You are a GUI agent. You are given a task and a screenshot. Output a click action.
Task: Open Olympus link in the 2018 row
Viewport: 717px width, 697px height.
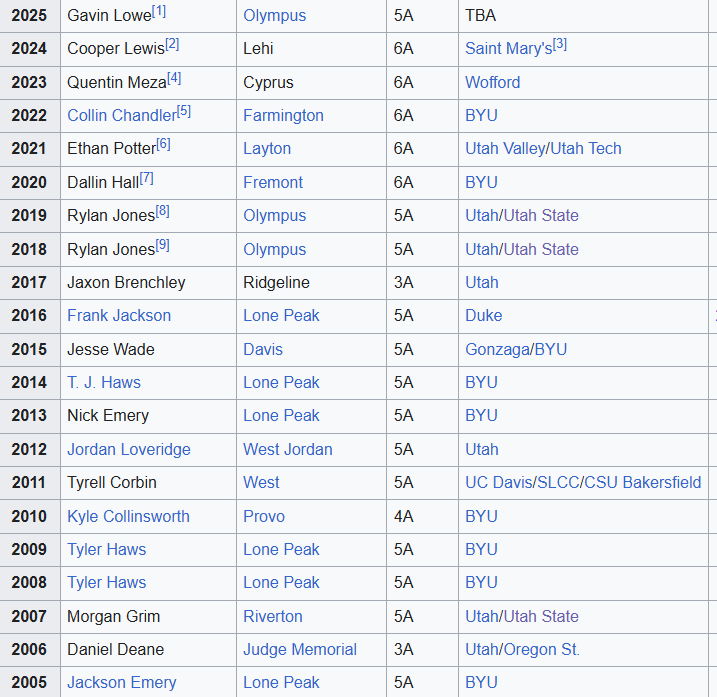click(x=274, y=249)
